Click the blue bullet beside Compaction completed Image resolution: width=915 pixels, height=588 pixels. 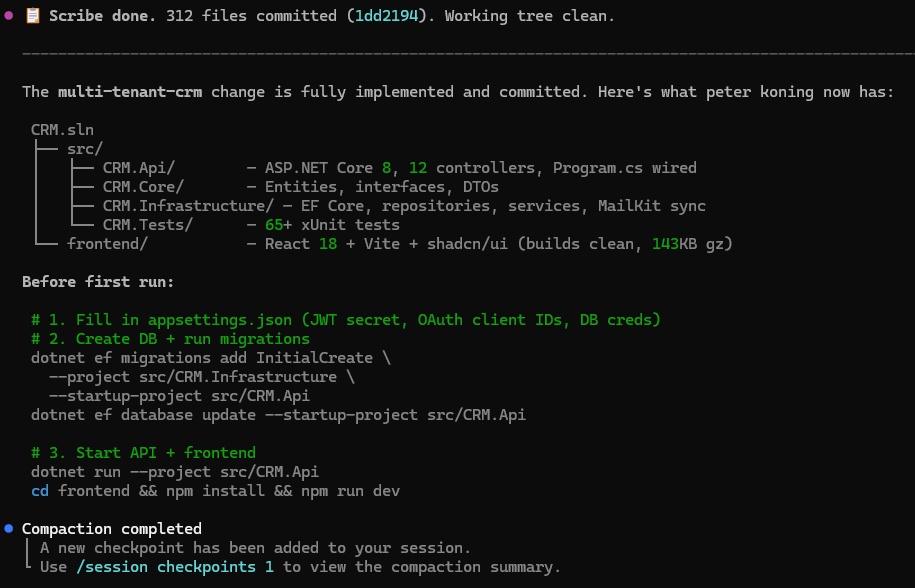(9, 528)
